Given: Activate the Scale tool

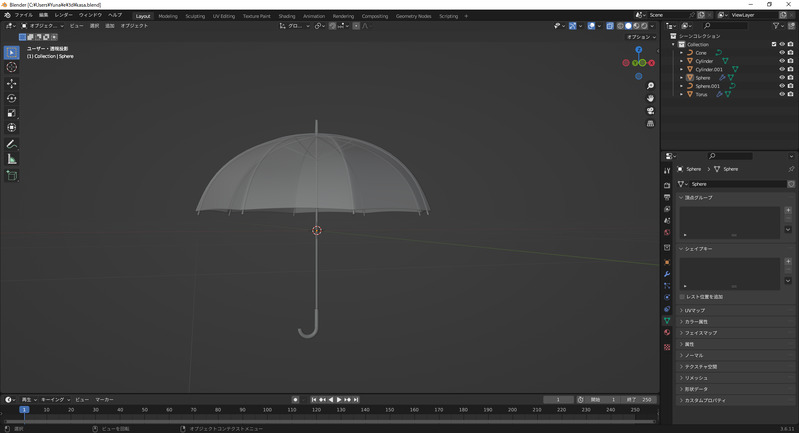Looking at the screenshot, I should tap(12, 113).
